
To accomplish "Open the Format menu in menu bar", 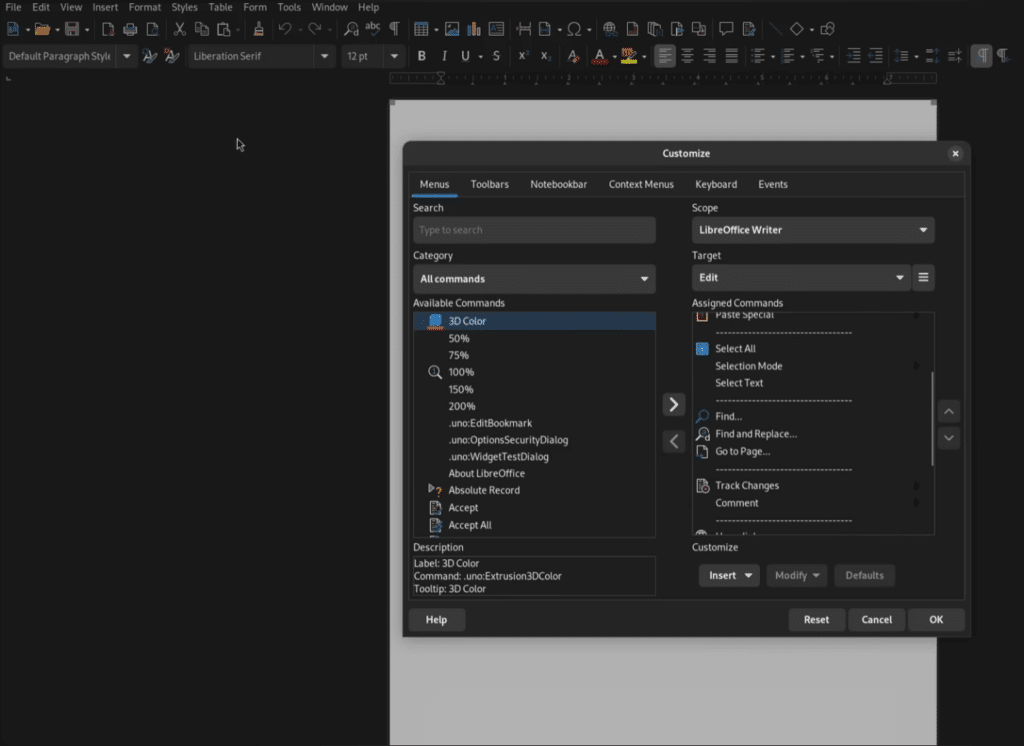I will 145,7.
